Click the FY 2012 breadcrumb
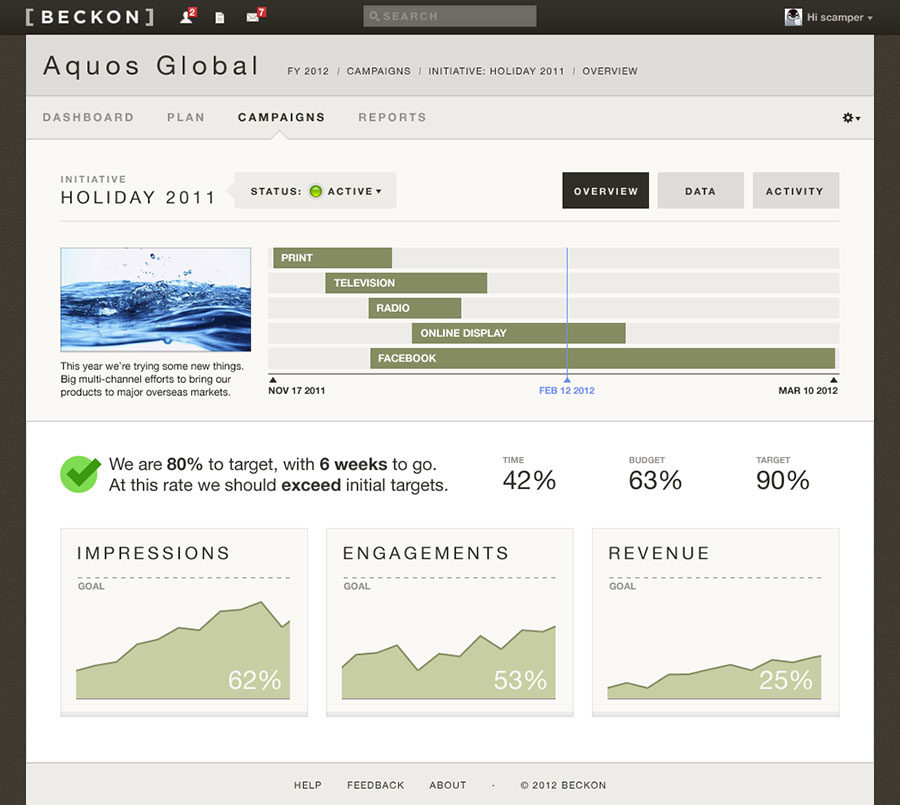This screenshot has height=805, width=900. 308,71
